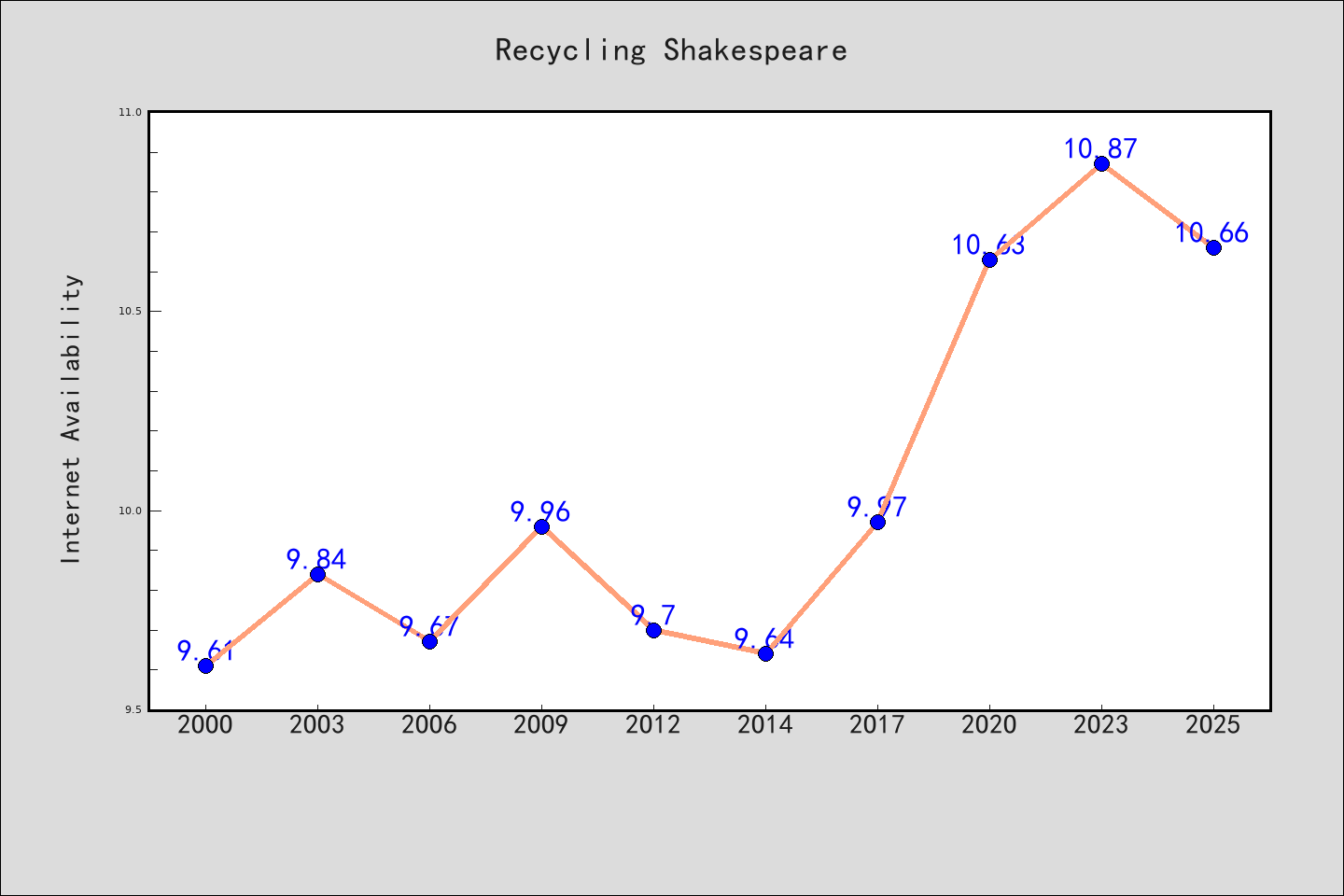Click the y-axis tick label 10.5
Viewport: 1344px width, 896px height.
pos(130,312)
